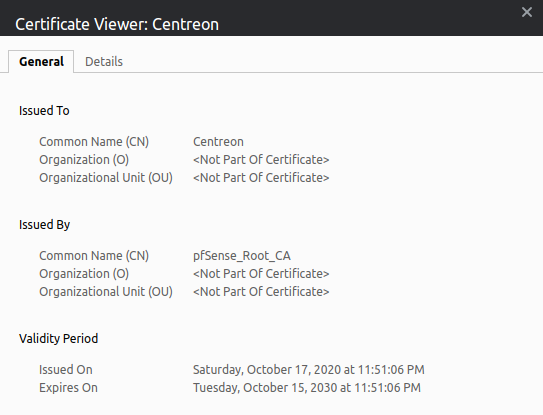Click the Issued On date value

point(309,370)
